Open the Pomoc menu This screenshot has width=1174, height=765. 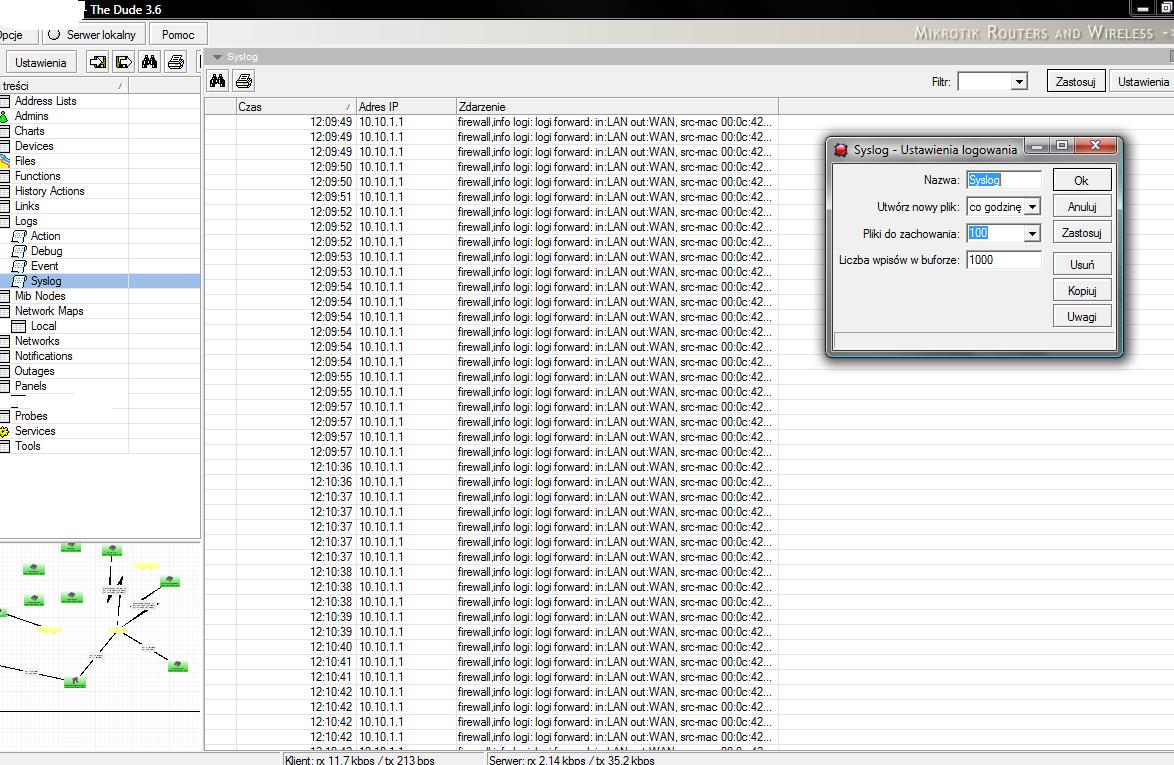178,34
